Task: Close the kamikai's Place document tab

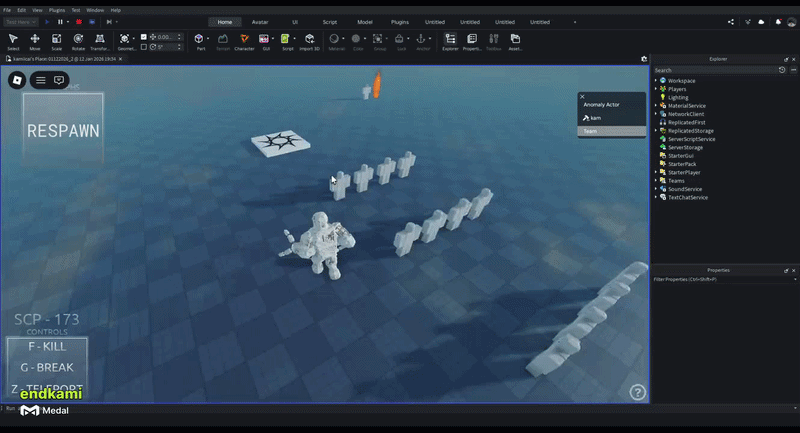Action: coord(120,59)
